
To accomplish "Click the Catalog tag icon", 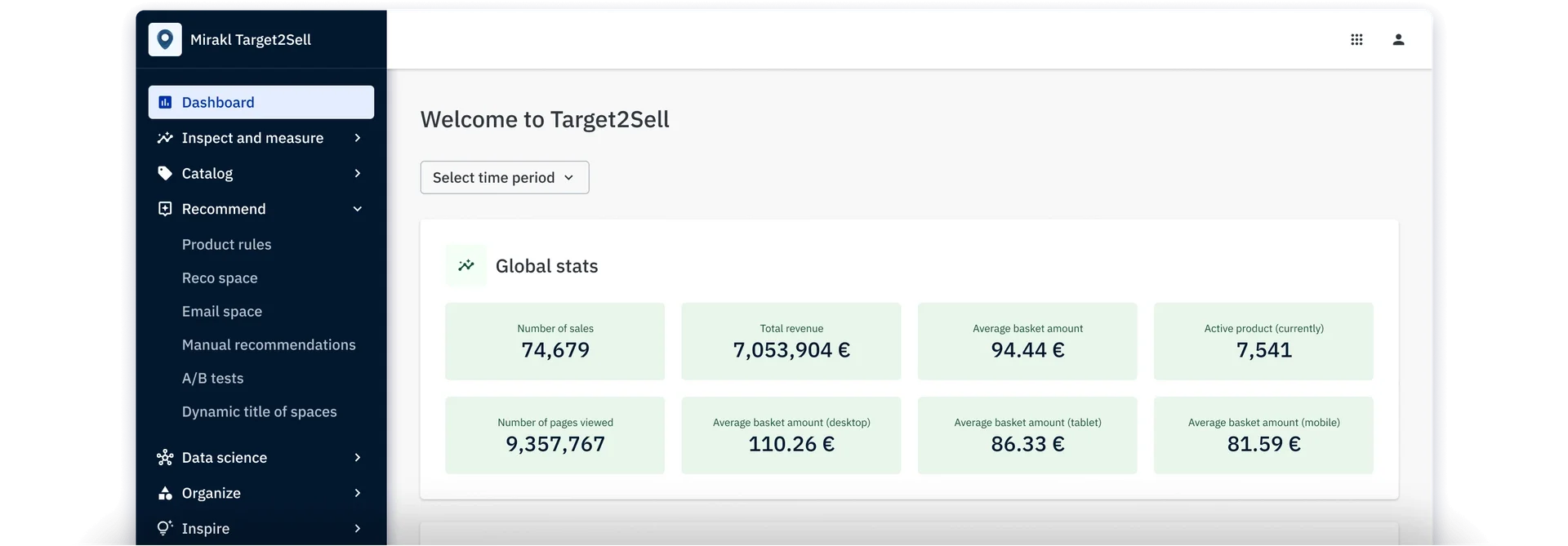I will (x=165, y=173).
